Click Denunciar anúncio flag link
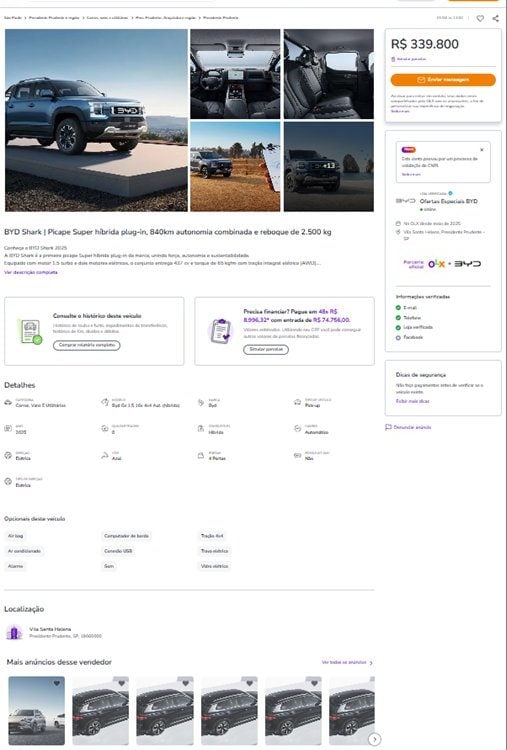Screen dimensions: 507x750 [x=408, y=427]
